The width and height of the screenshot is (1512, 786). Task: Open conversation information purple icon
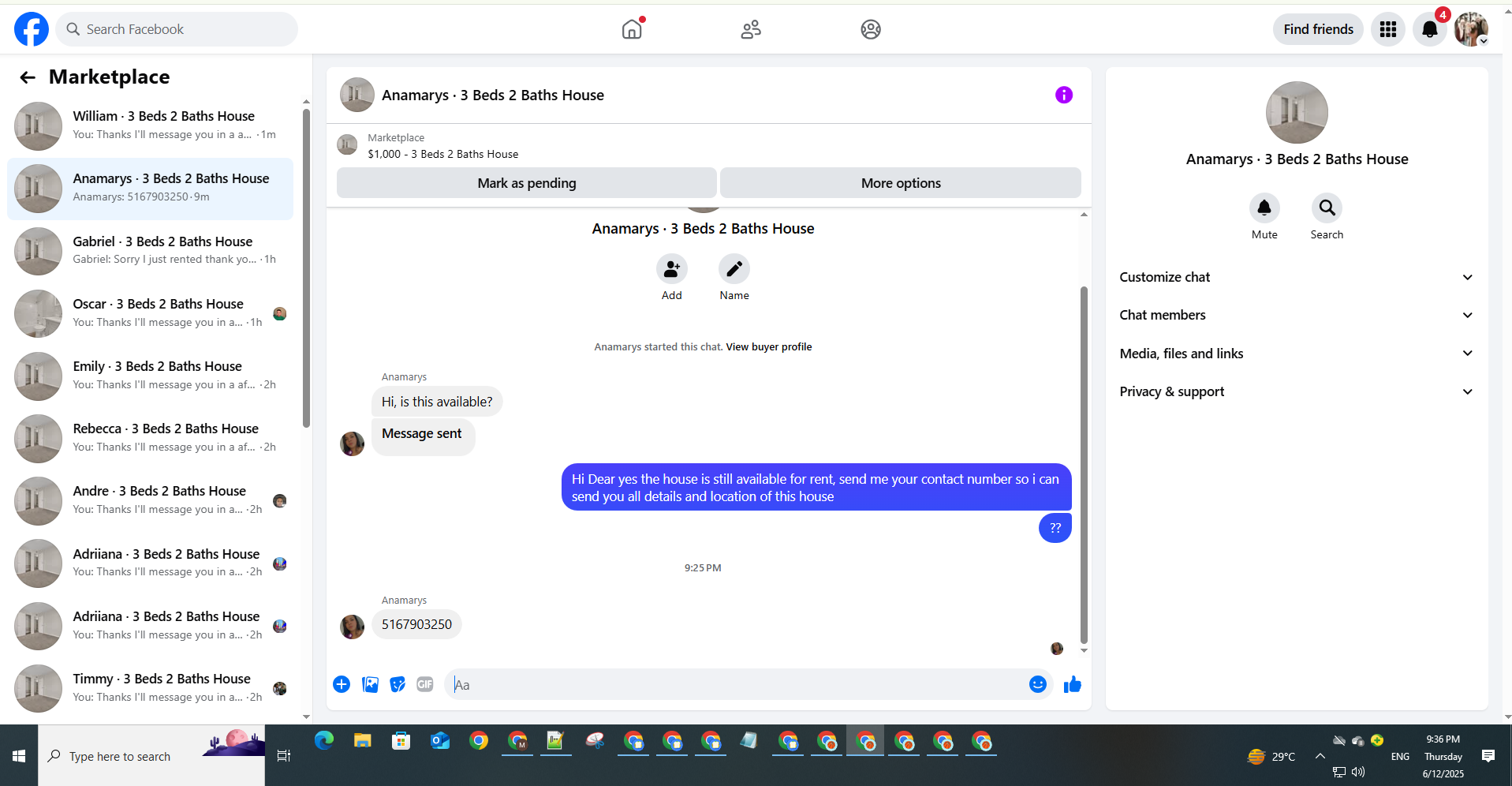(1064, 95)
